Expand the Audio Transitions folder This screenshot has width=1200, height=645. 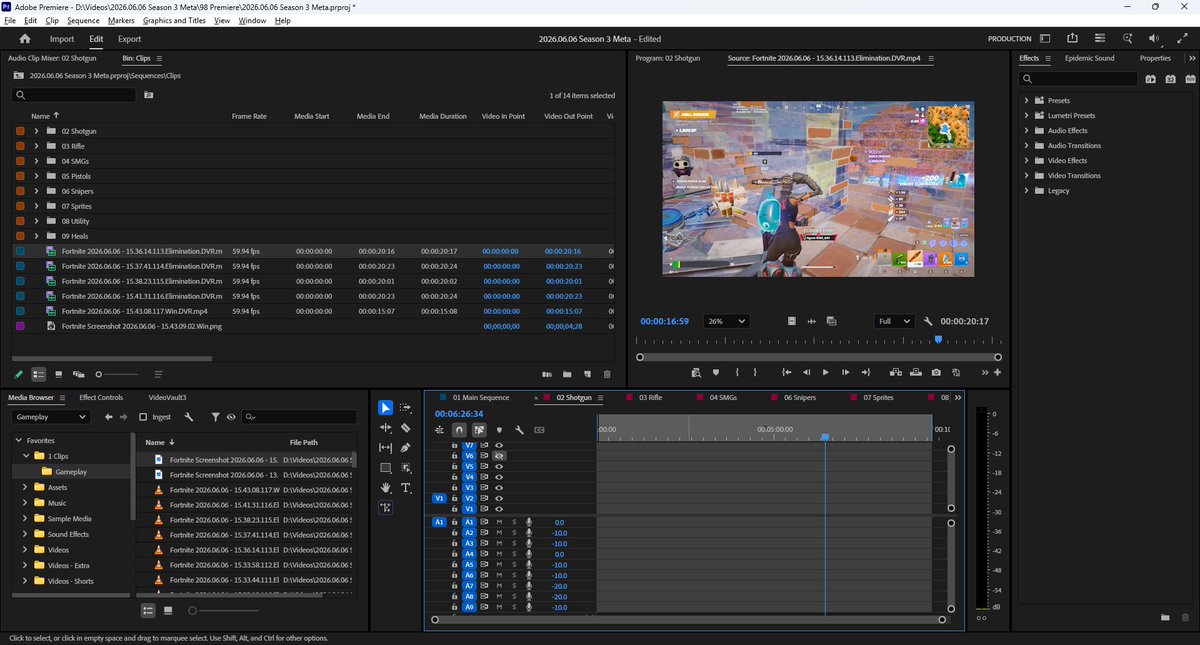1027,146
